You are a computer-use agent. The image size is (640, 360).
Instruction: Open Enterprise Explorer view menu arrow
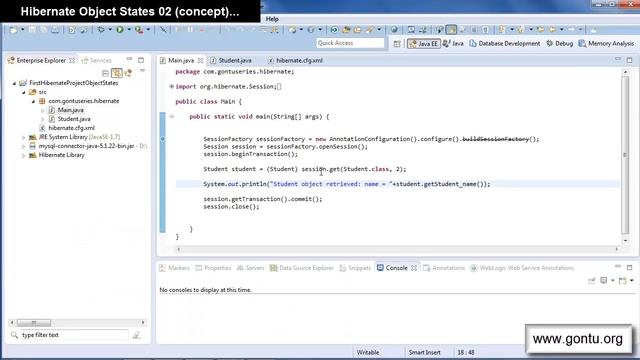[142, 71]
